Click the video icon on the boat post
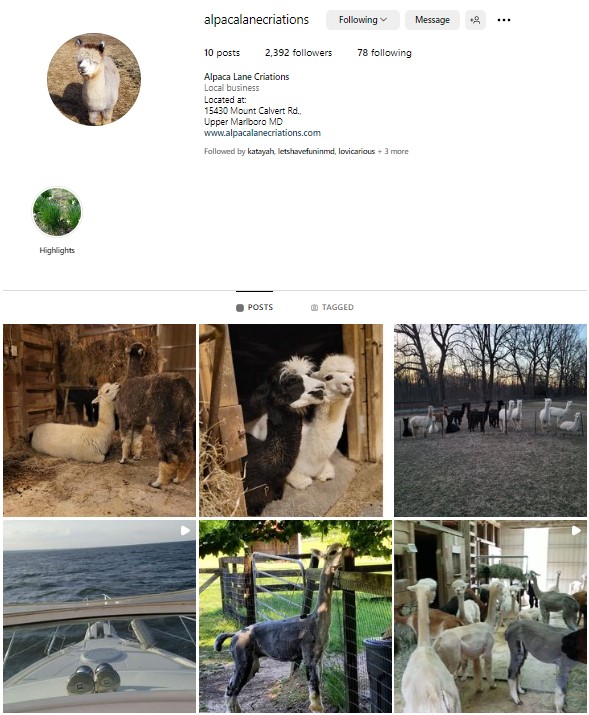 [x=185, y=530]
